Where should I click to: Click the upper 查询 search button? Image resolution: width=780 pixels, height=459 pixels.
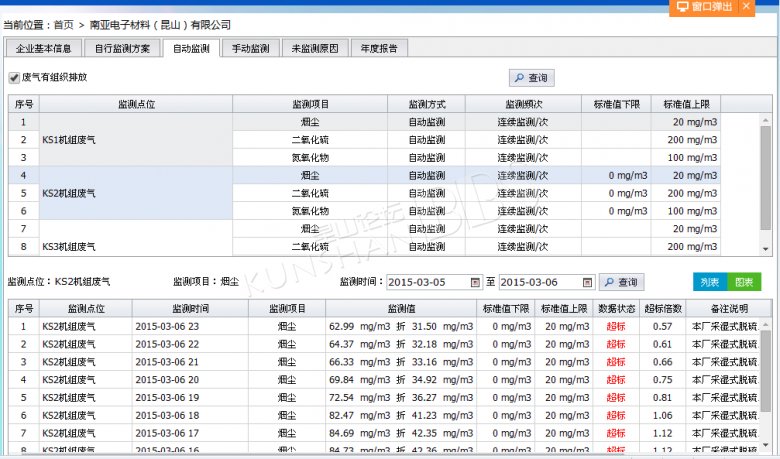click(x=530, y=78)
